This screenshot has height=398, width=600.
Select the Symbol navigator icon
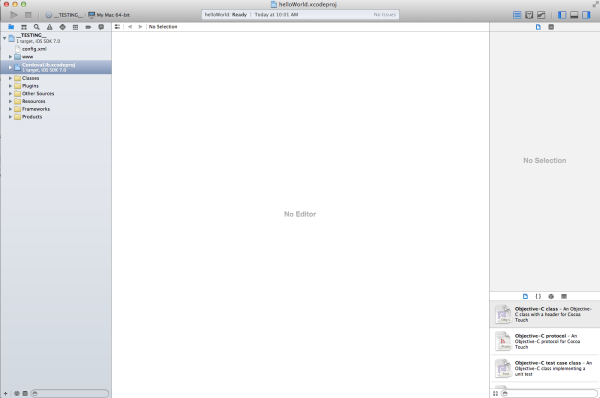click(24, 27)
